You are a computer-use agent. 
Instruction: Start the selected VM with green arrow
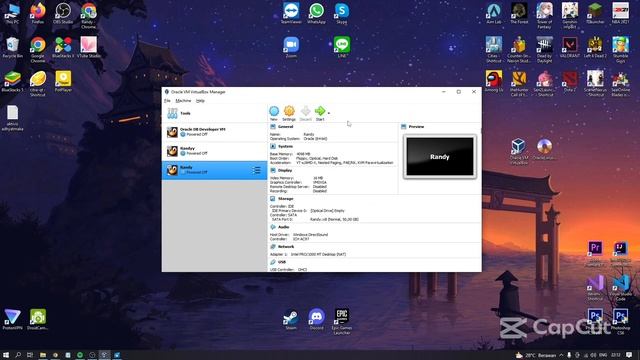click(x=320, y=113)
